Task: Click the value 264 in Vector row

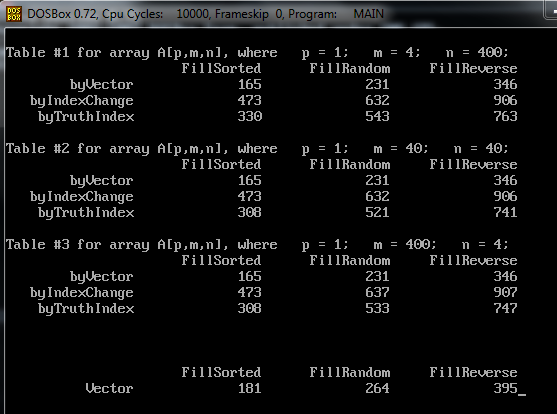Action: coord(377,388)
